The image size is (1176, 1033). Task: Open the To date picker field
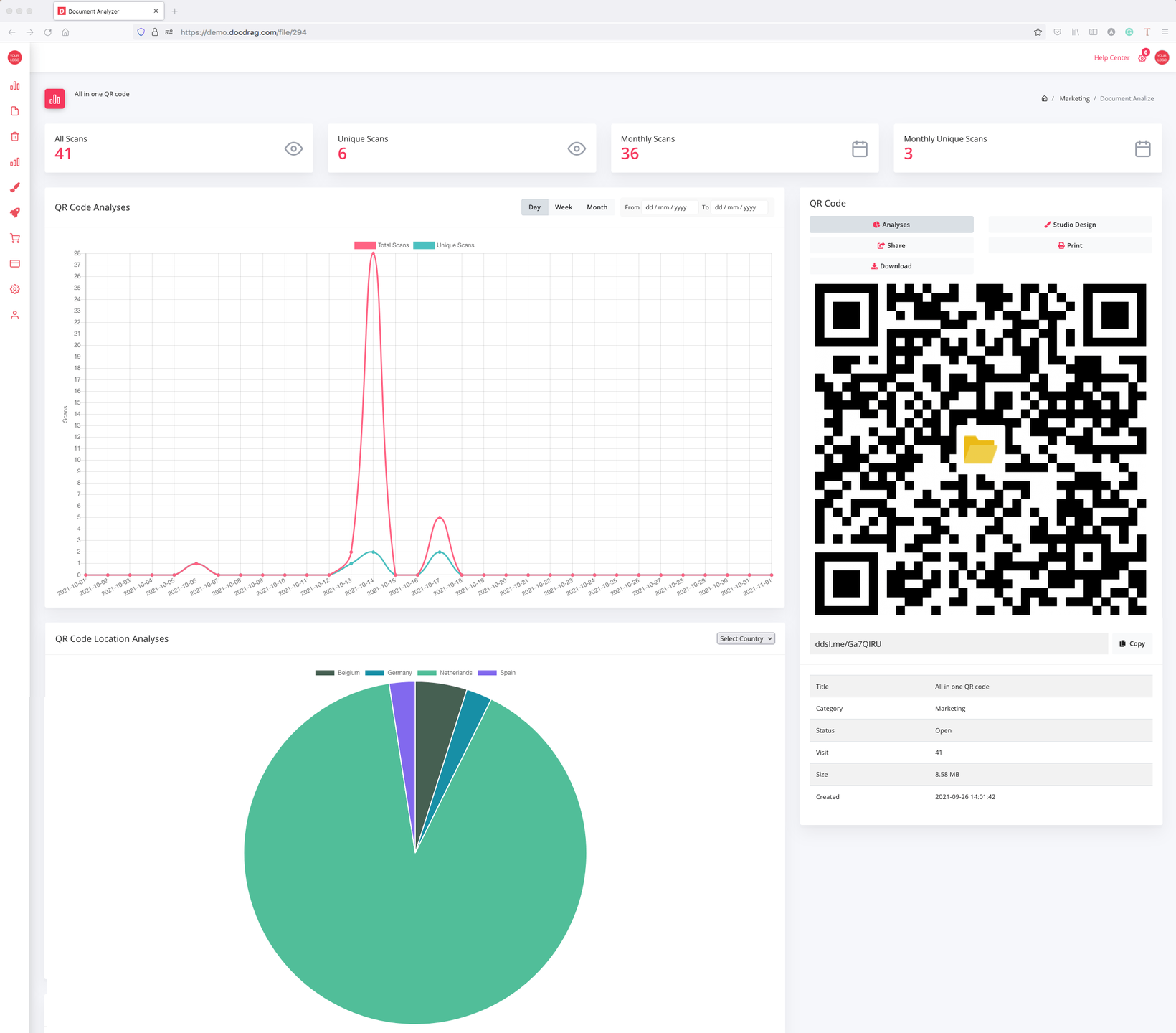(736, 207)
